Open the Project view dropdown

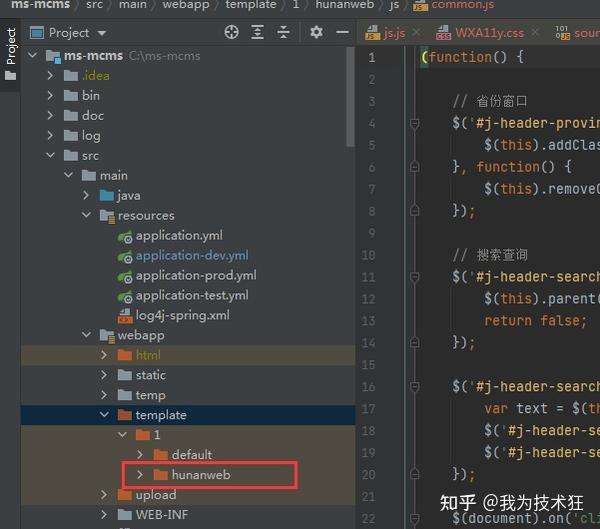tap(68, 33)
